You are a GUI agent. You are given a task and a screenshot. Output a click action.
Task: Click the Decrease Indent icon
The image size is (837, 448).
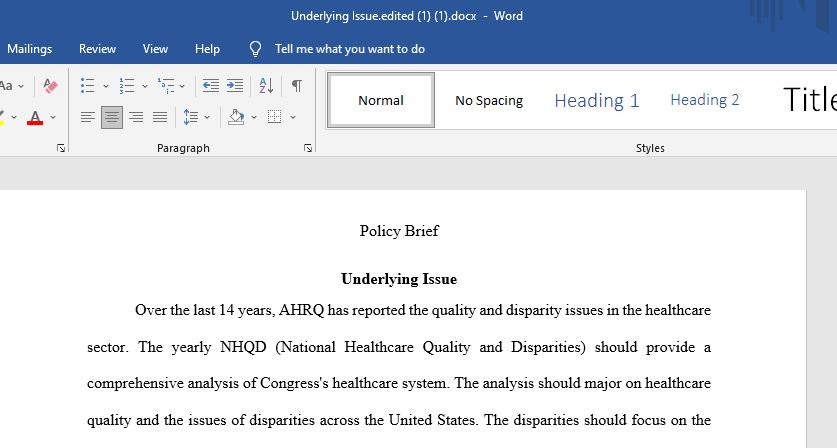(x=210, y=85)
